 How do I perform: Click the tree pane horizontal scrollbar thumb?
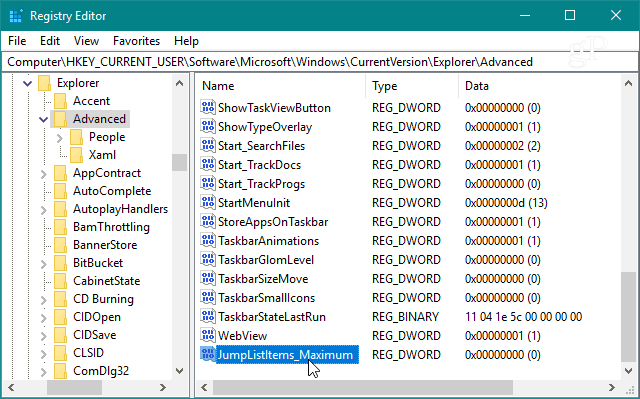(x=74, y=387)
